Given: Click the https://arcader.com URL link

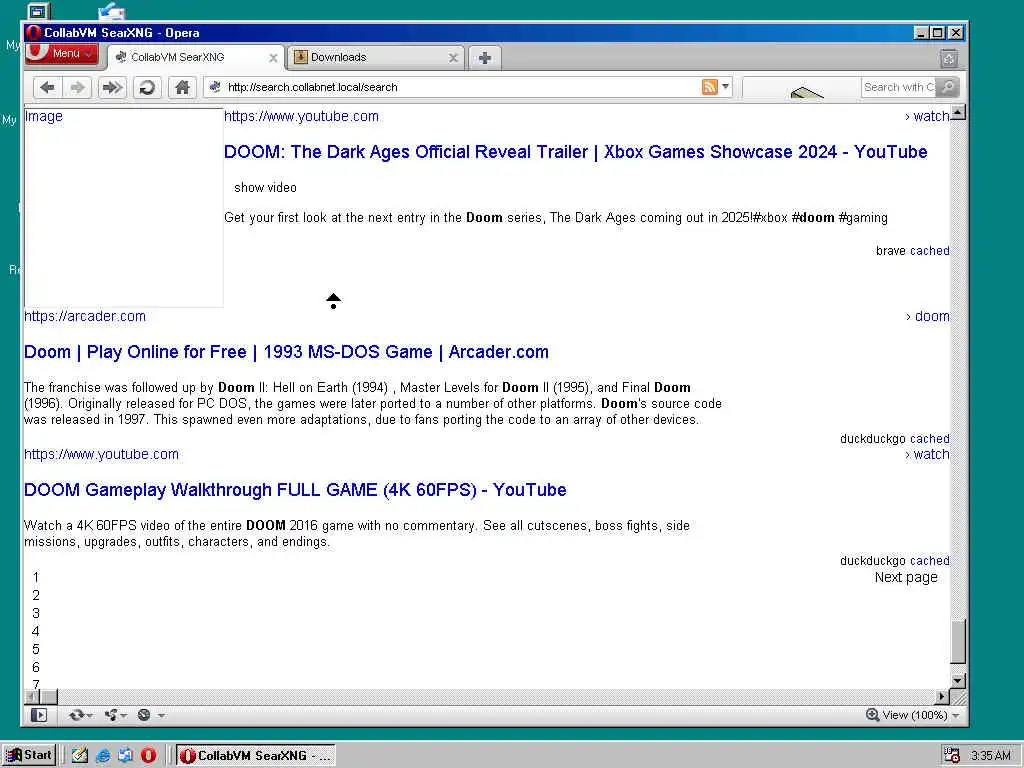Looking at the screenshot, I should tap(85, 316).
